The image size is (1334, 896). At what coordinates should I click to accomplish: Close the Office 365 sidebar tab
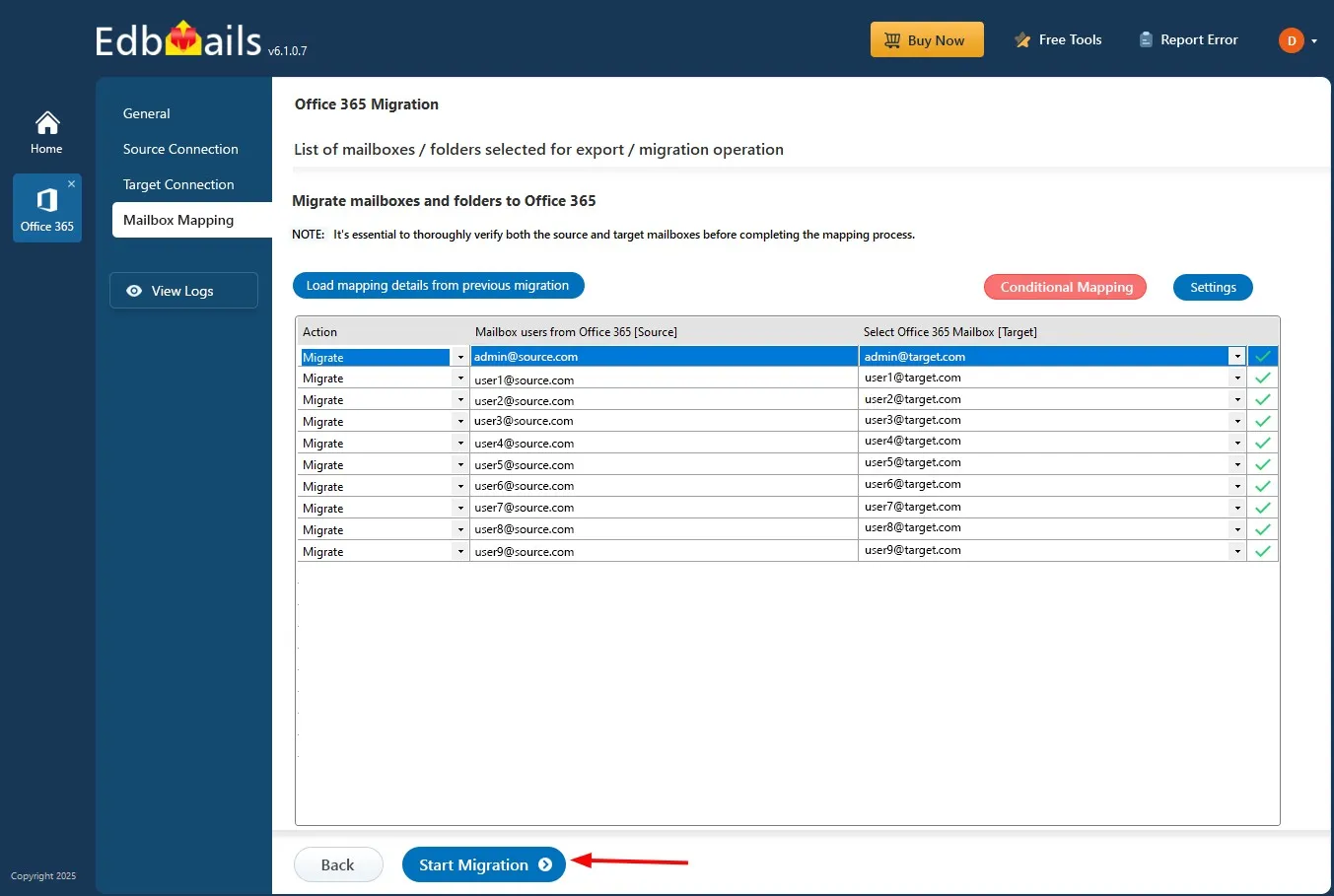point(71,184)
